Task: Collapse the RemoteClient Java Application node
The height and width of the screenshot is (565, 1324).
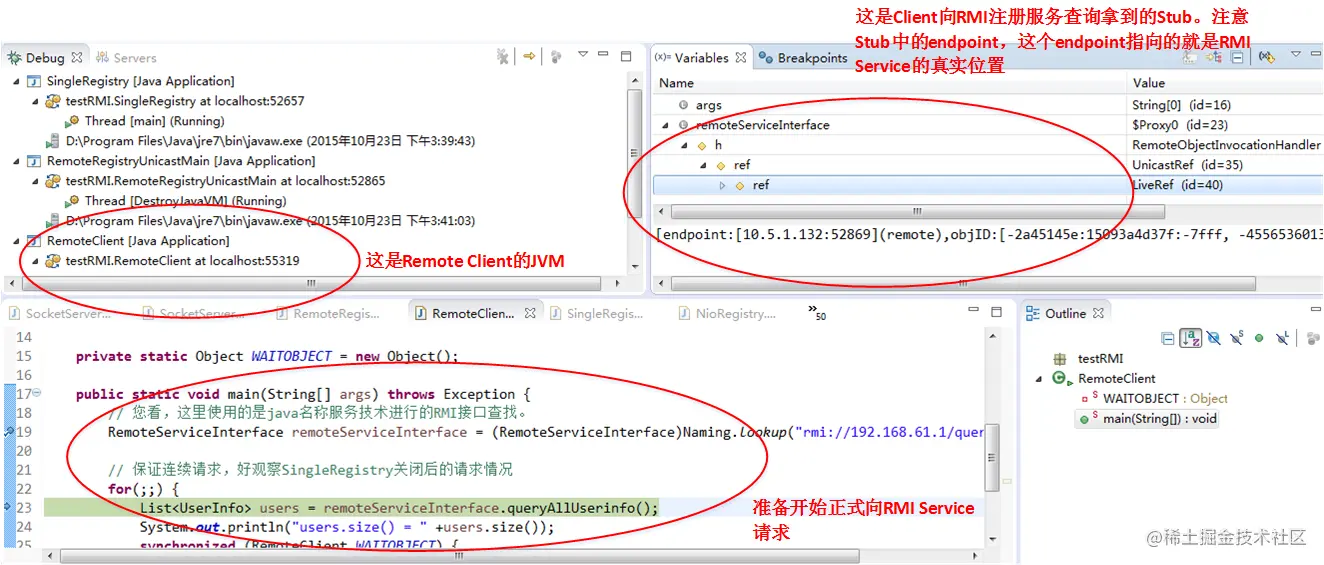Action: tap(16, 241)
